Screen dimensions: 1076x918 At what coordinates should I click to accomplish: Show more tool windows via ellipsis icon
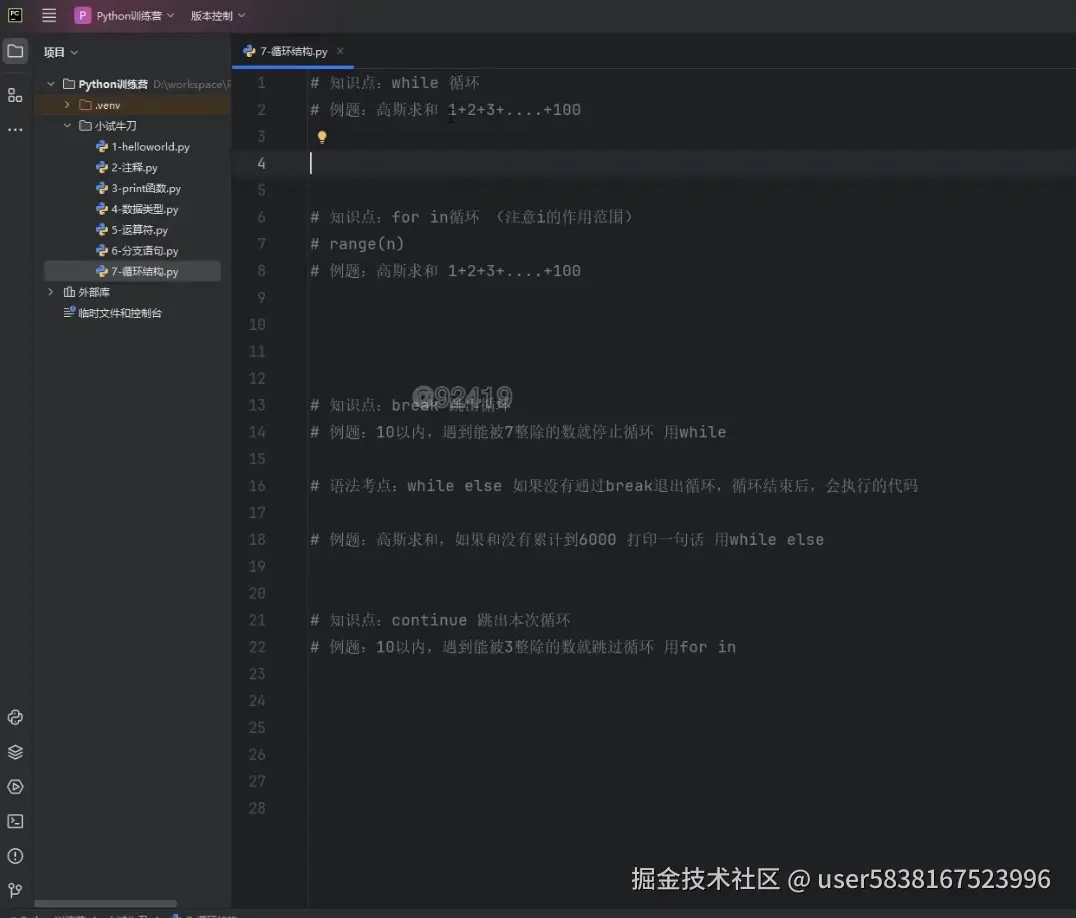pos(14,130)
